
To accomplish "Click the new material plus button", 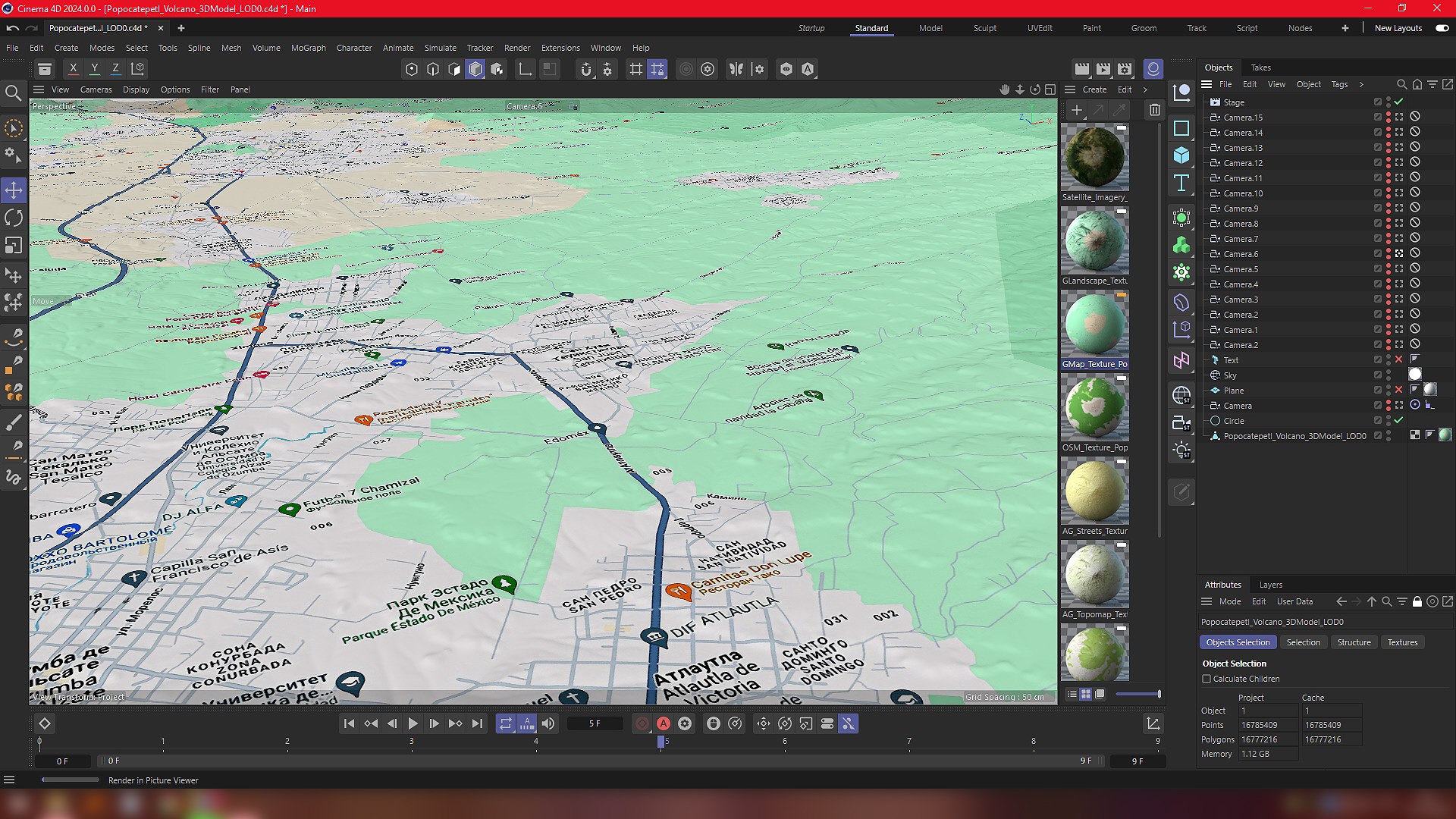I will tap(1077, 110).
